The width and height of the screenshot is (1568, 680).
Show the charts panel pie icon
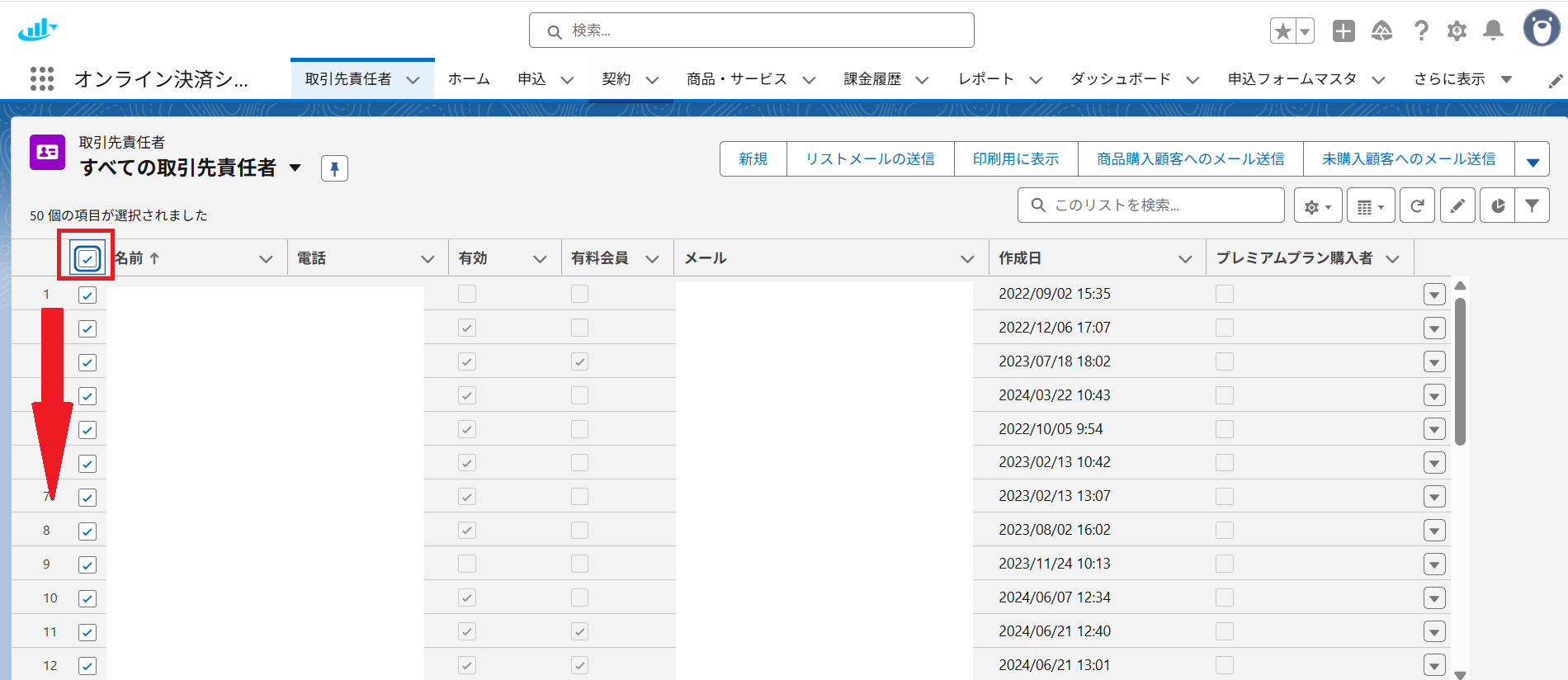1498,205
